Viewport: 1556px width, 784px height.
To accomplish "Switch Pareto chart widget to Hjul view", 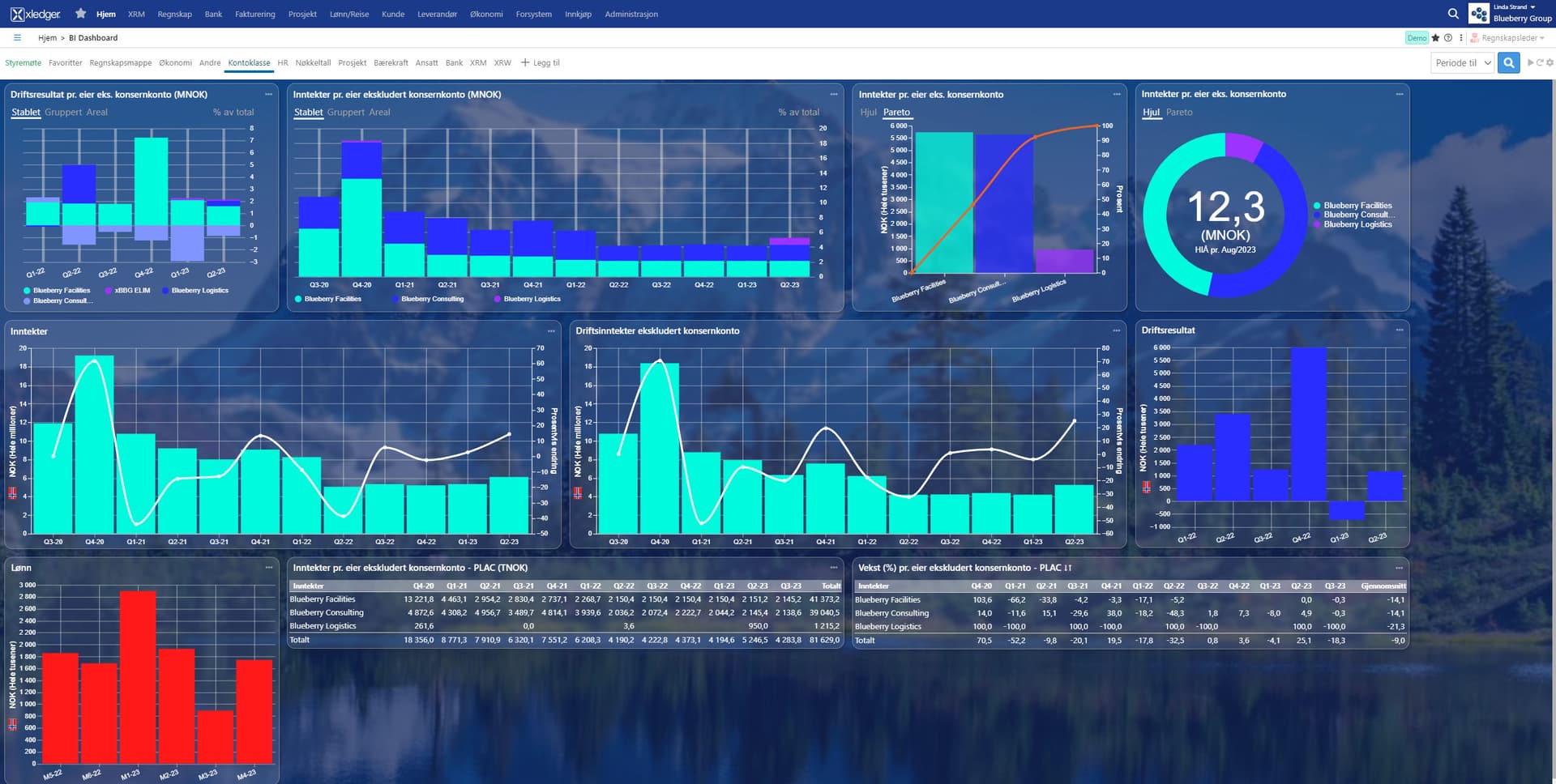I will (869, 113).
